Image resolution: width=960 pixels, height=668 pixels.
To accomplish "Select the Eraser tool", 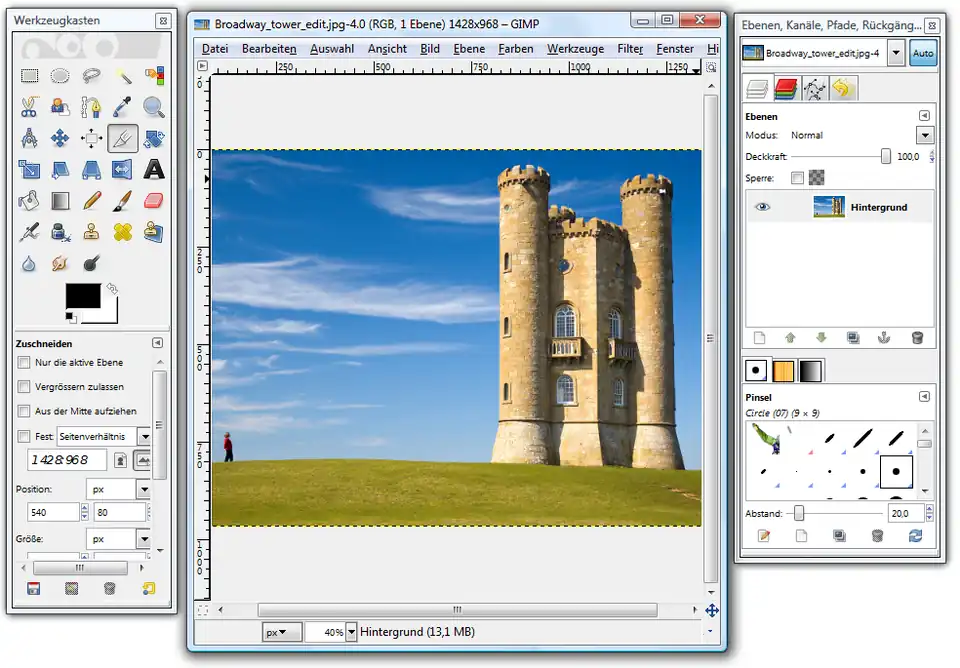I will coord(153,200).
